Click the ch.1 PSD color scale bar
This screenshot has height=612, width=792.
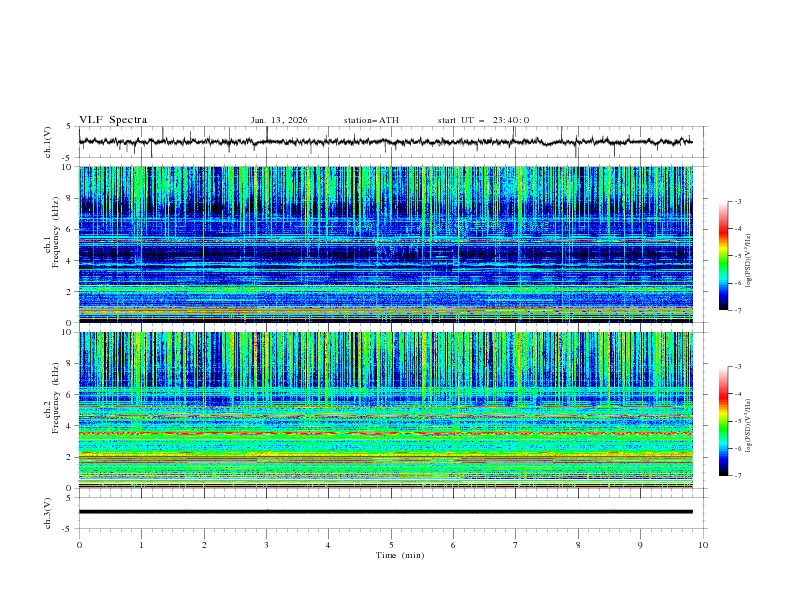tap(723, 255)
